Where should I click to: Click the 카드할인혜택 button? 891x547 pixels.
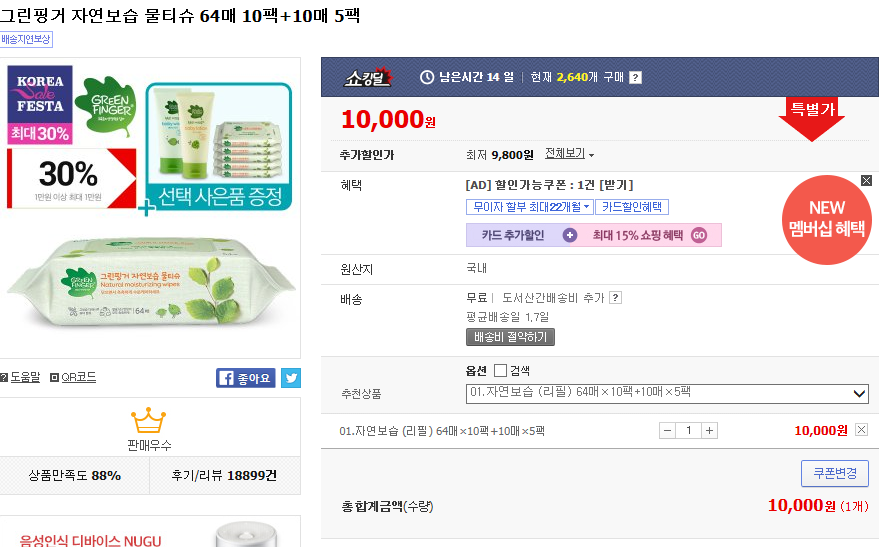click(631, 207)
